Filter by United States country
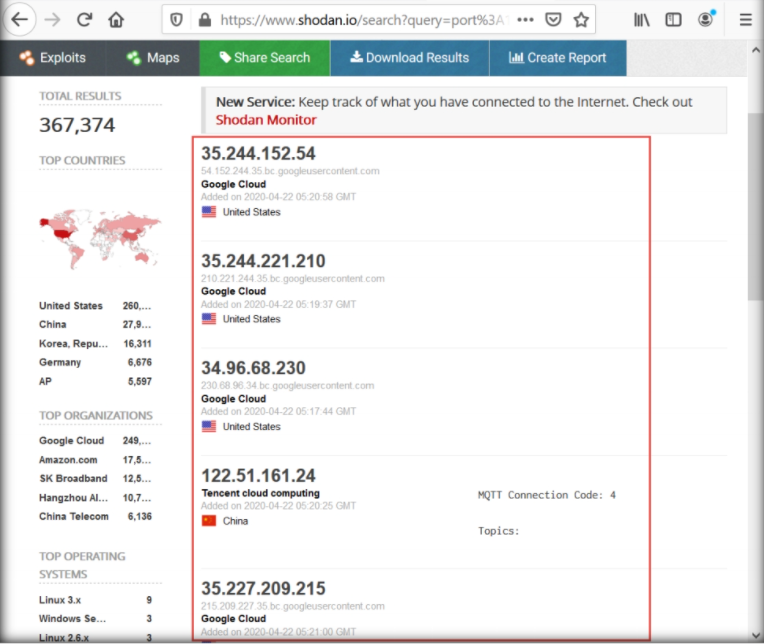 (x=71, y=306)
